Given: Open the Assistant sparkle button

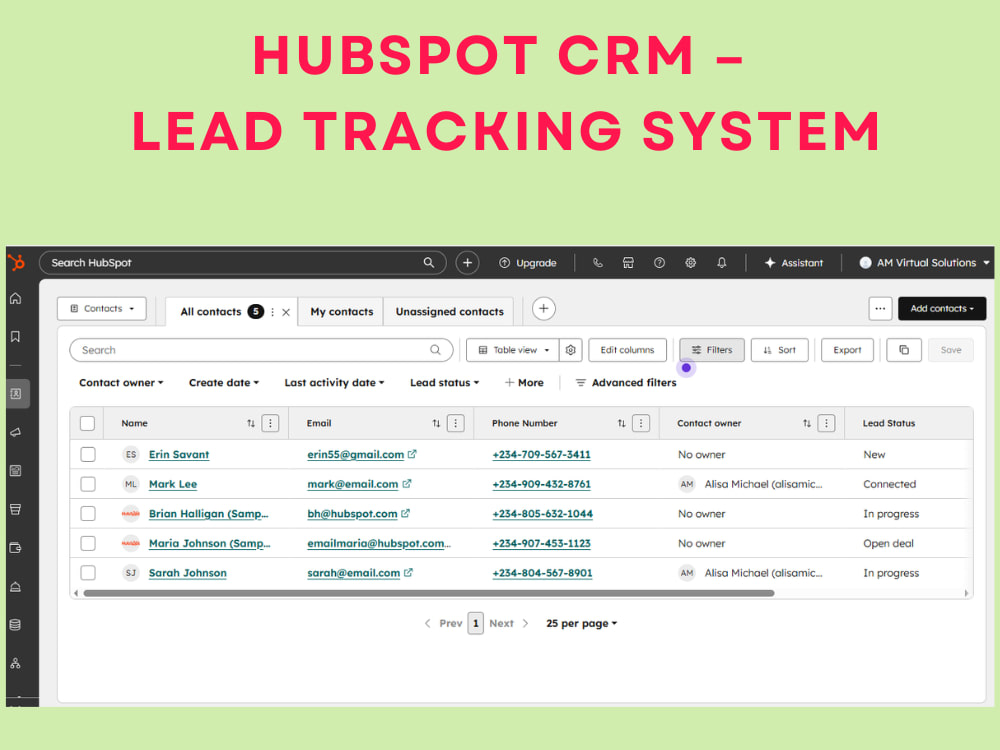Looking at the screenshot, I should pos(794,263).
